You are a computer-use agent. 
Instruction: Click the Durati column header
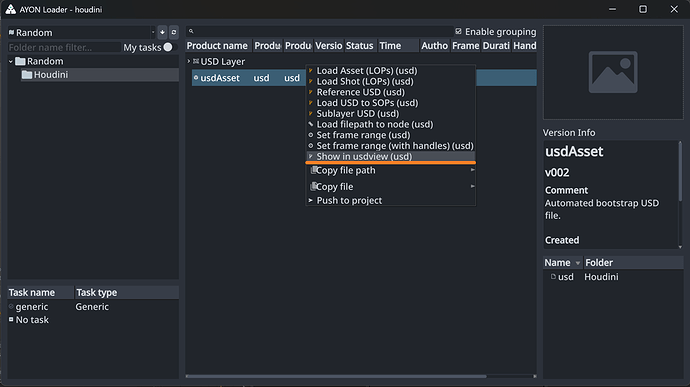point(496,46)
